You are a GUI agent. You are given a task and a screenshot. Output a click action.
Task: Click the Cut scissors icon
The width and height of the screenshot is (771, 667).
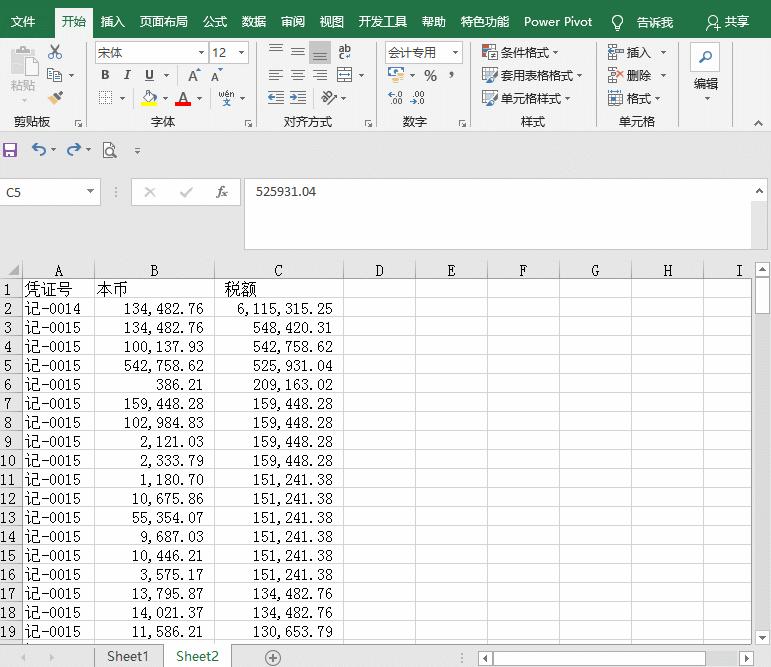coord(55,52)
